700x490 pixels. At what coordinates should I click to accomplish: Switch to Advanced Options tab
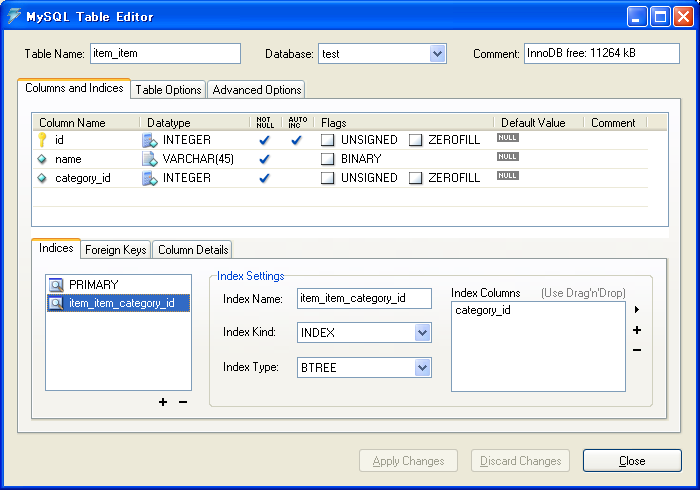click(x=257, y=90)
